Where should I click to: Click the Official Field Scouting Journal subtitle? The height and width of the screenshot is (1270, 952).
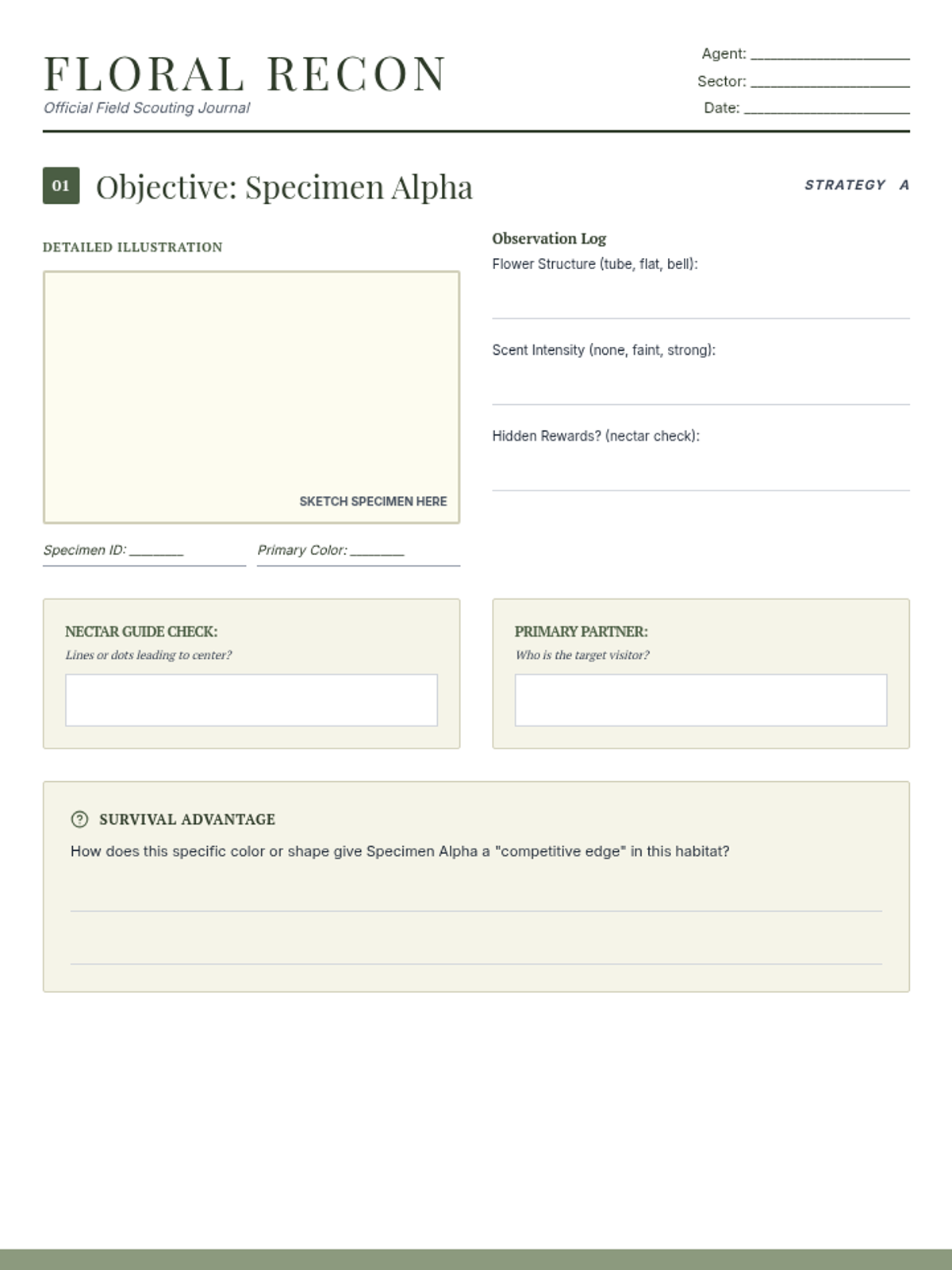[147, 108]
